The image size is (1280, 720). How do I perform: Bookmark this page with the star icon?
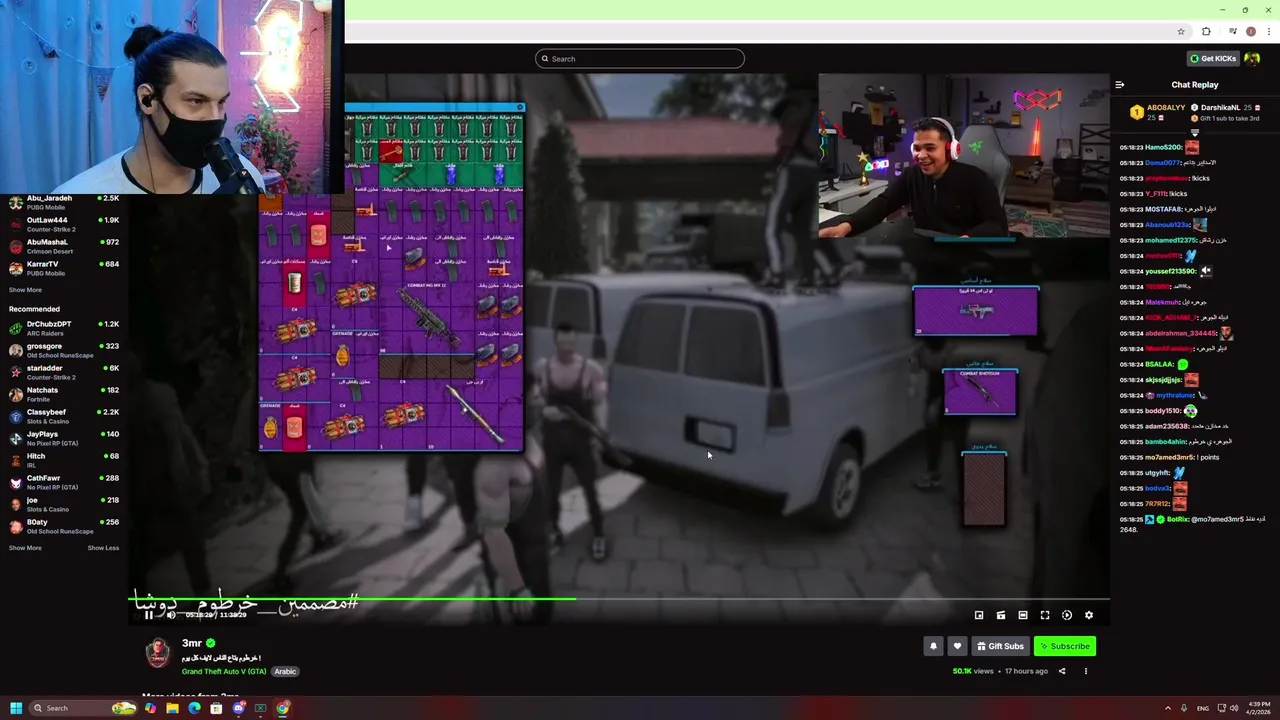[1181, 31]
